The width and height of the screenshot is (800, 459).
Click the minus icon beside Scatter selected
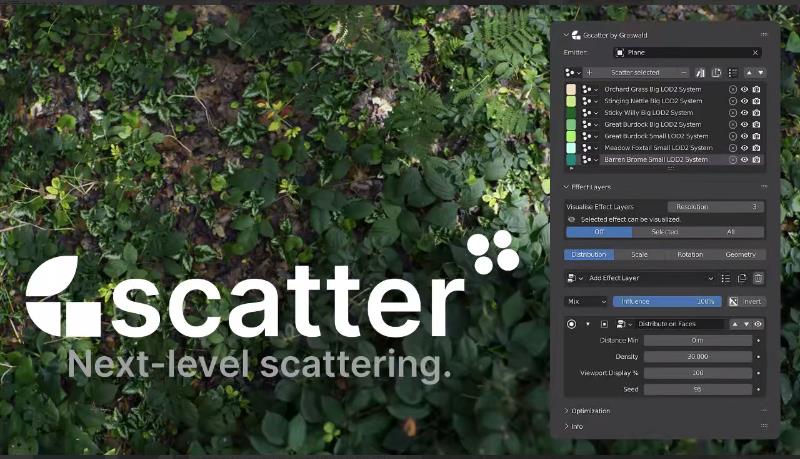coord(684,72)
